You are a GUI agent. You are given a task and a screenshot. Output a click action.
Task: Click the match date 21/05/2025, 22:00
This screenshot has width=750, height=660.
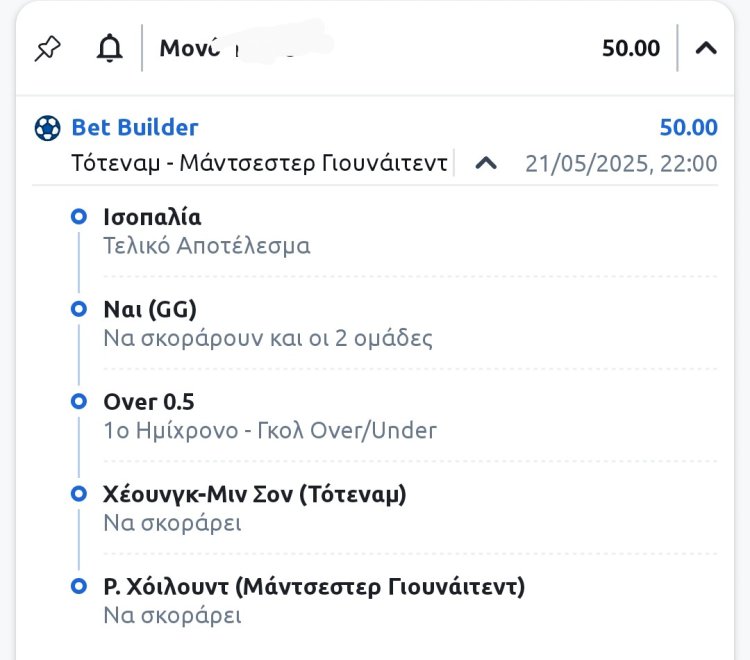coord(621,163)
